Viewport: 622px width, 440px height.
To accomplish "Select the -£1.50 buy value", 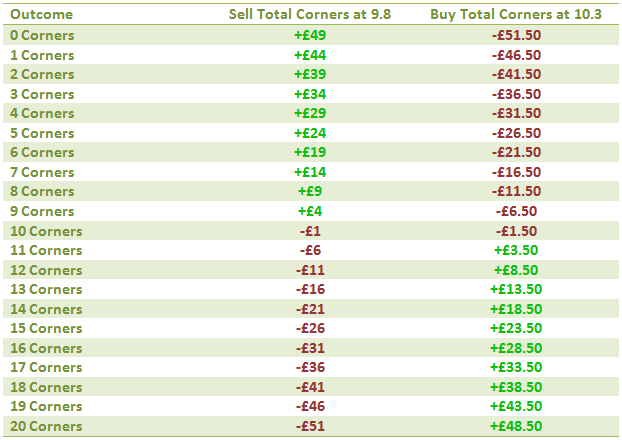I will (x=516, y=231).
